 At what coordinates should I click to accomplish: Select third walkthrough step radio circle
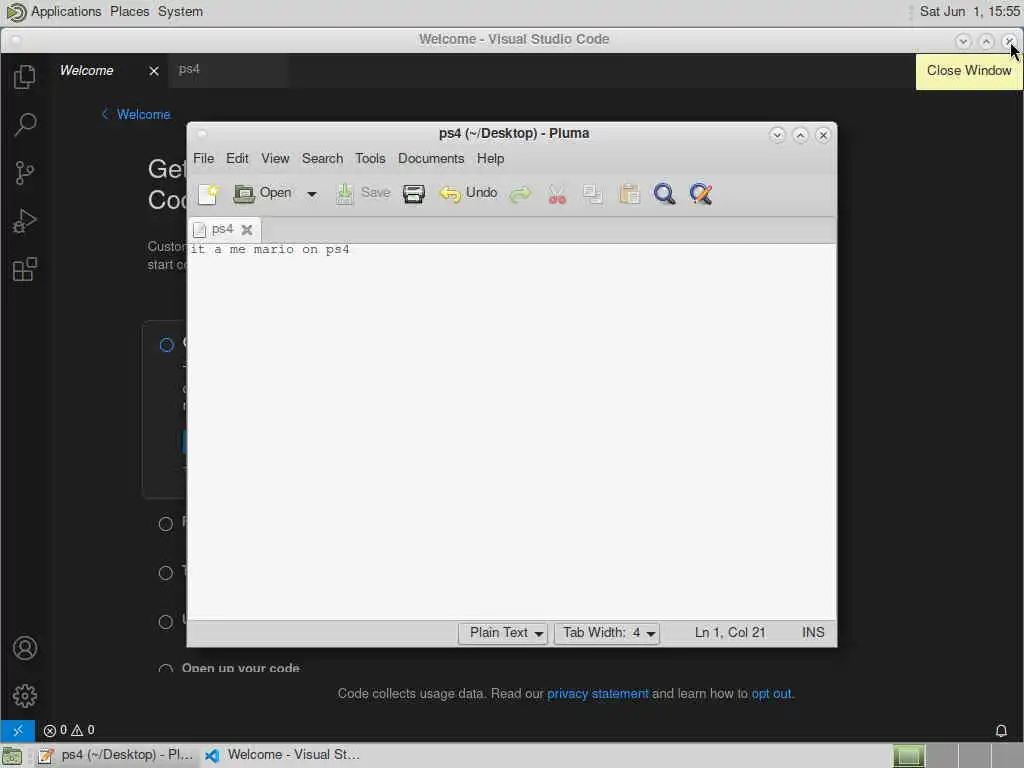coord(166,573)
